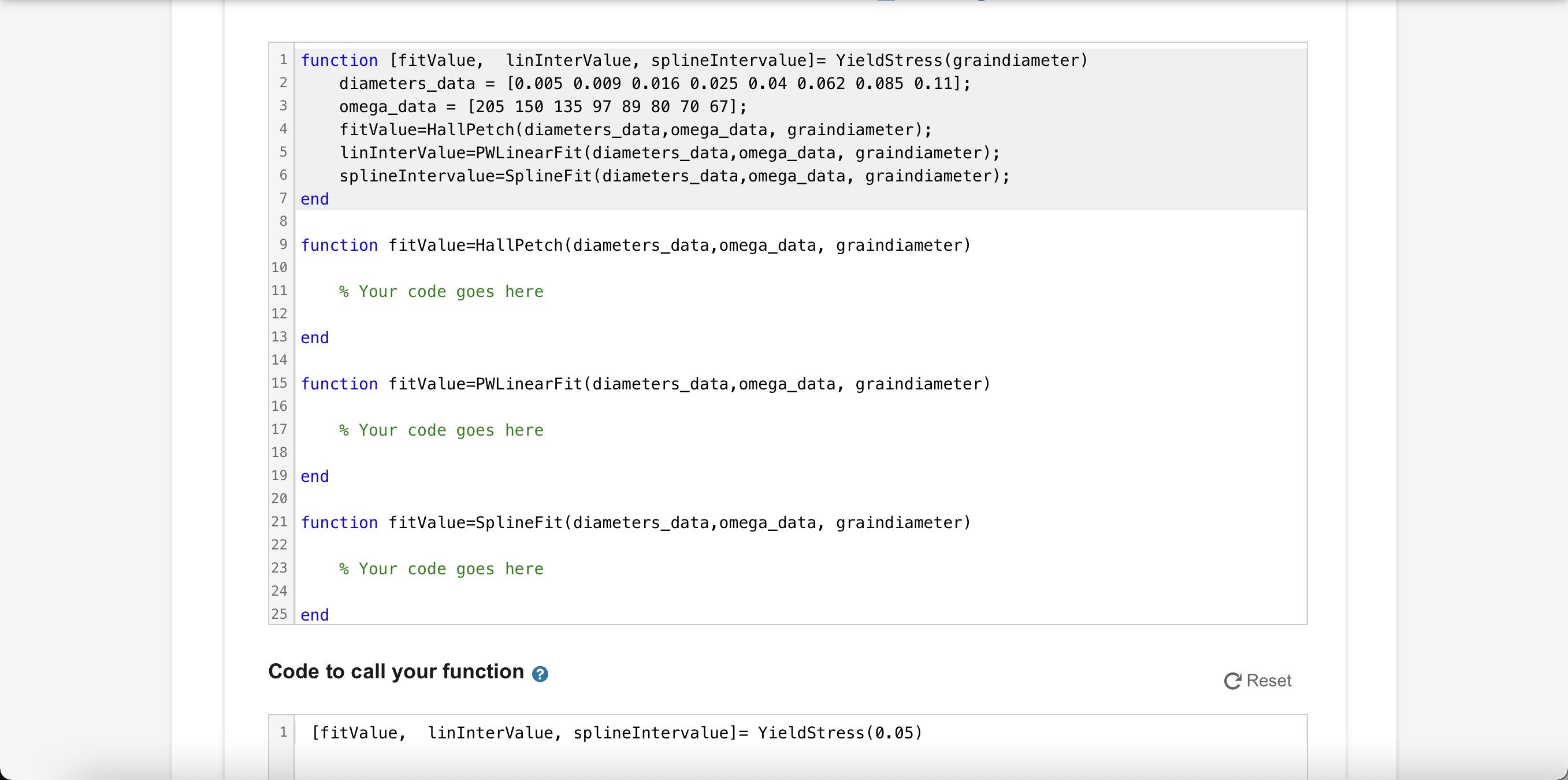This screenshot has height=780, width=1568.
Task: Click the YieldStress(0.05) call code line
Action: click(x=616, y=733)
